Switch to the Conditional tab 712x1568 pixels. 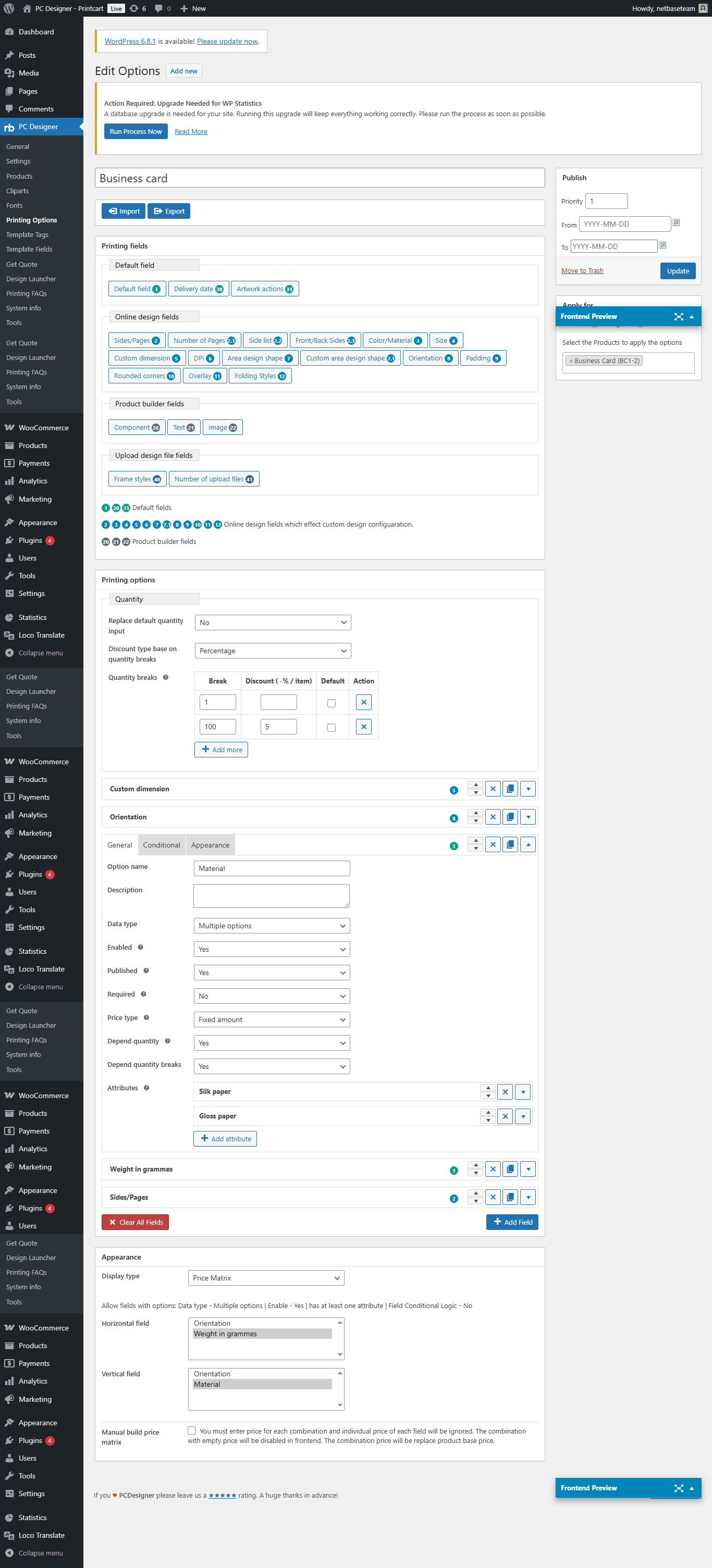tap(162, 845)
